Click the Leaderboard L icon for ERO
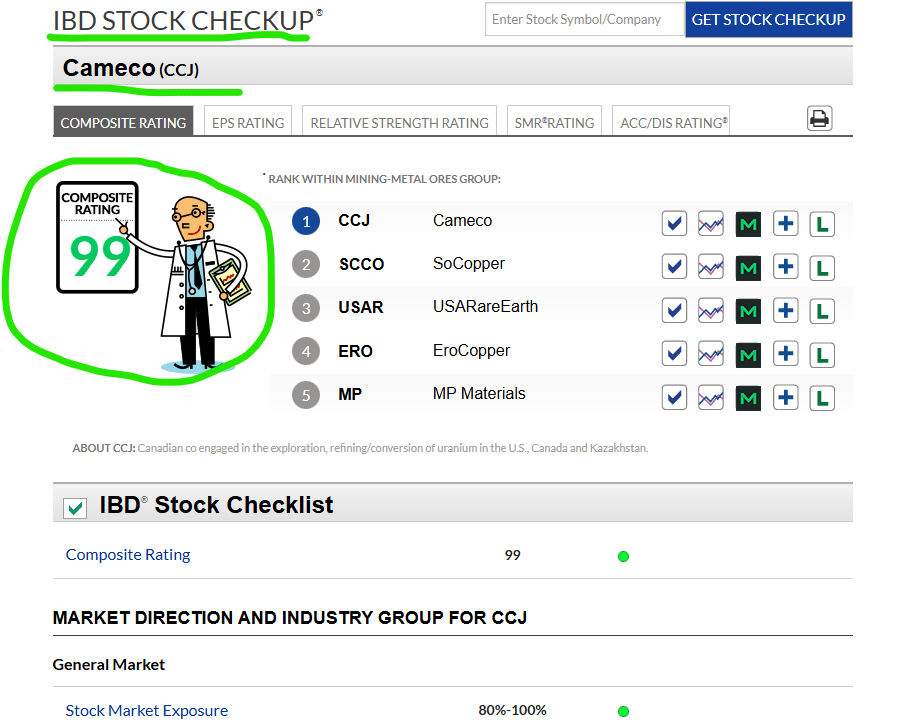902x723 pixels. 822,354
